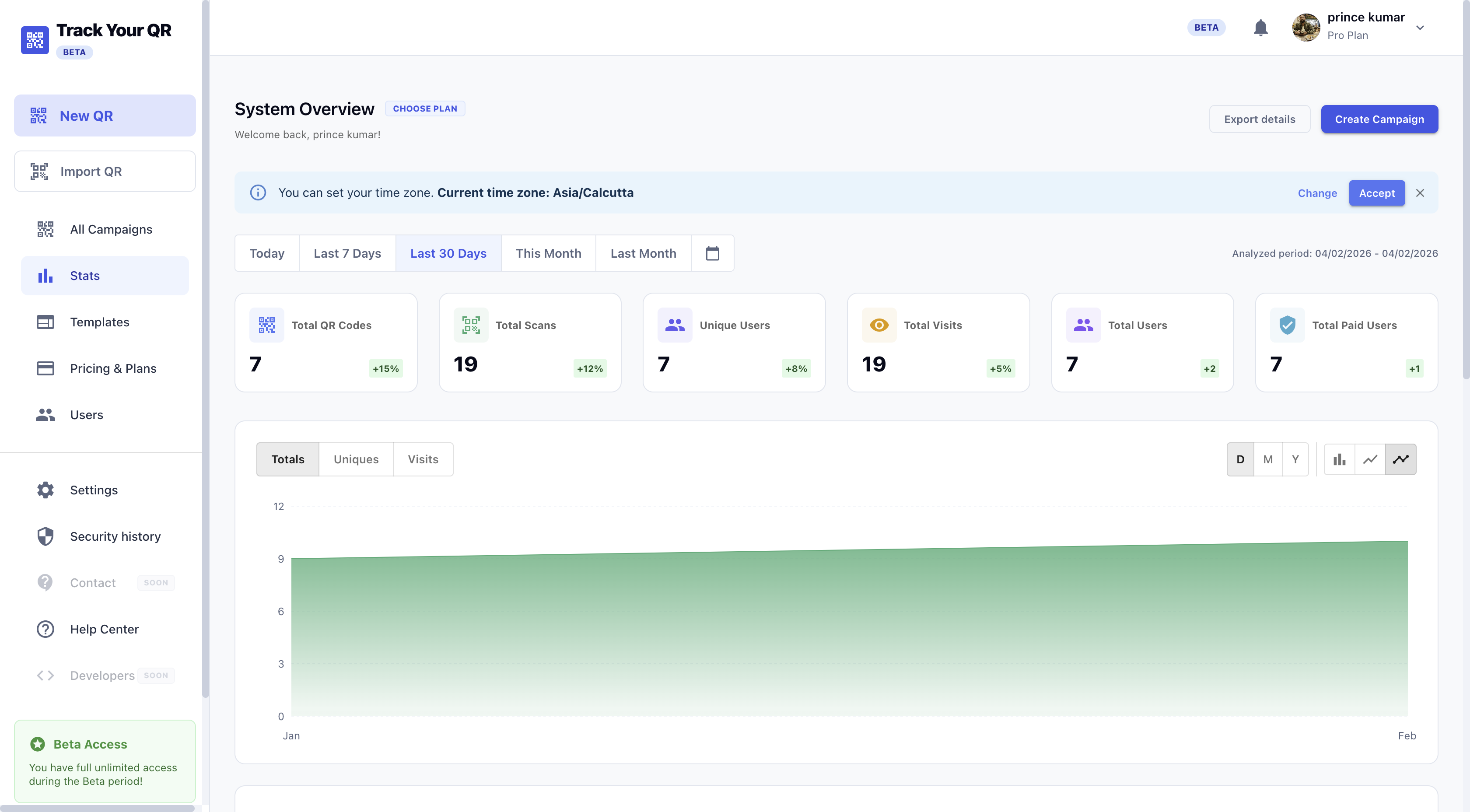Toggle chart to monthly (M) granularity
The width and height of the screenshot is (1470, 812).
click(1268, 459)
